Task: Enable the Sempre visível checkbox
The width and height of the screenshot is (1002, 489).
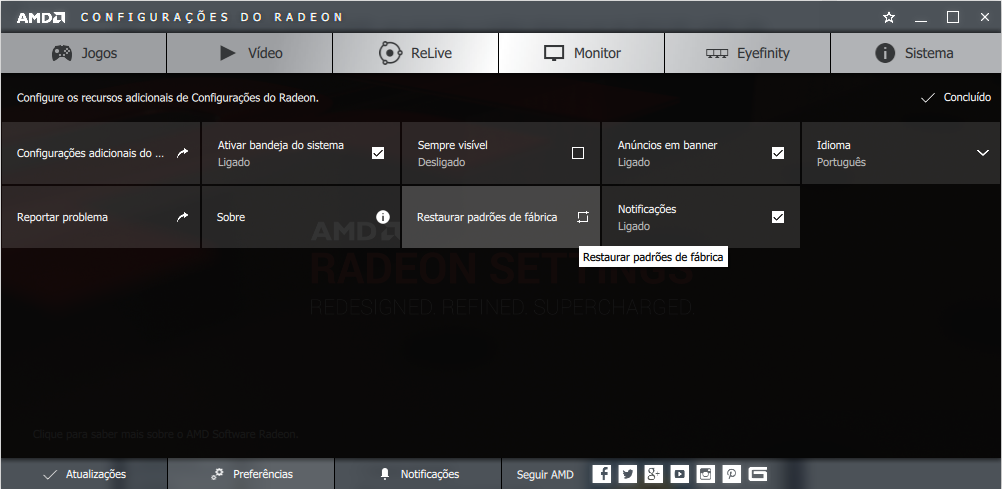Action: coord(578,153)
